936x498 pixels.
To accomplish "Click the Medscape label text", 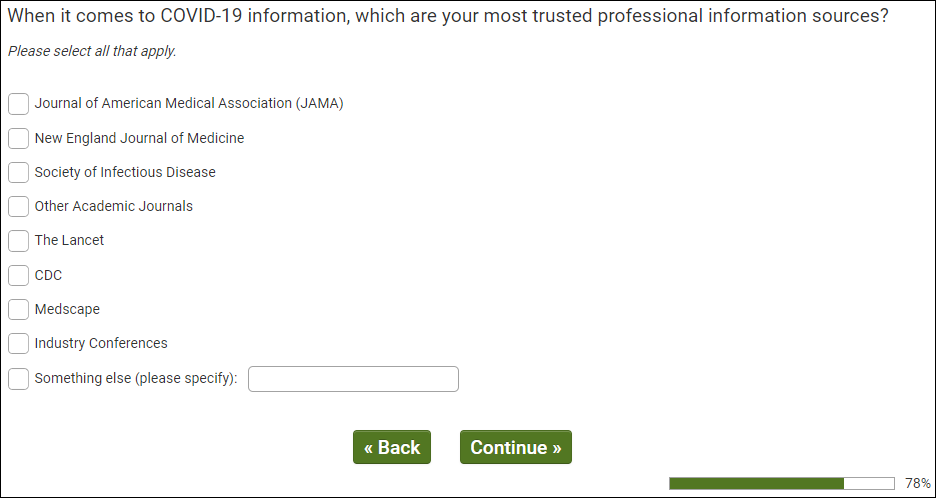I will pyautogui.click(x=67, y=309).
